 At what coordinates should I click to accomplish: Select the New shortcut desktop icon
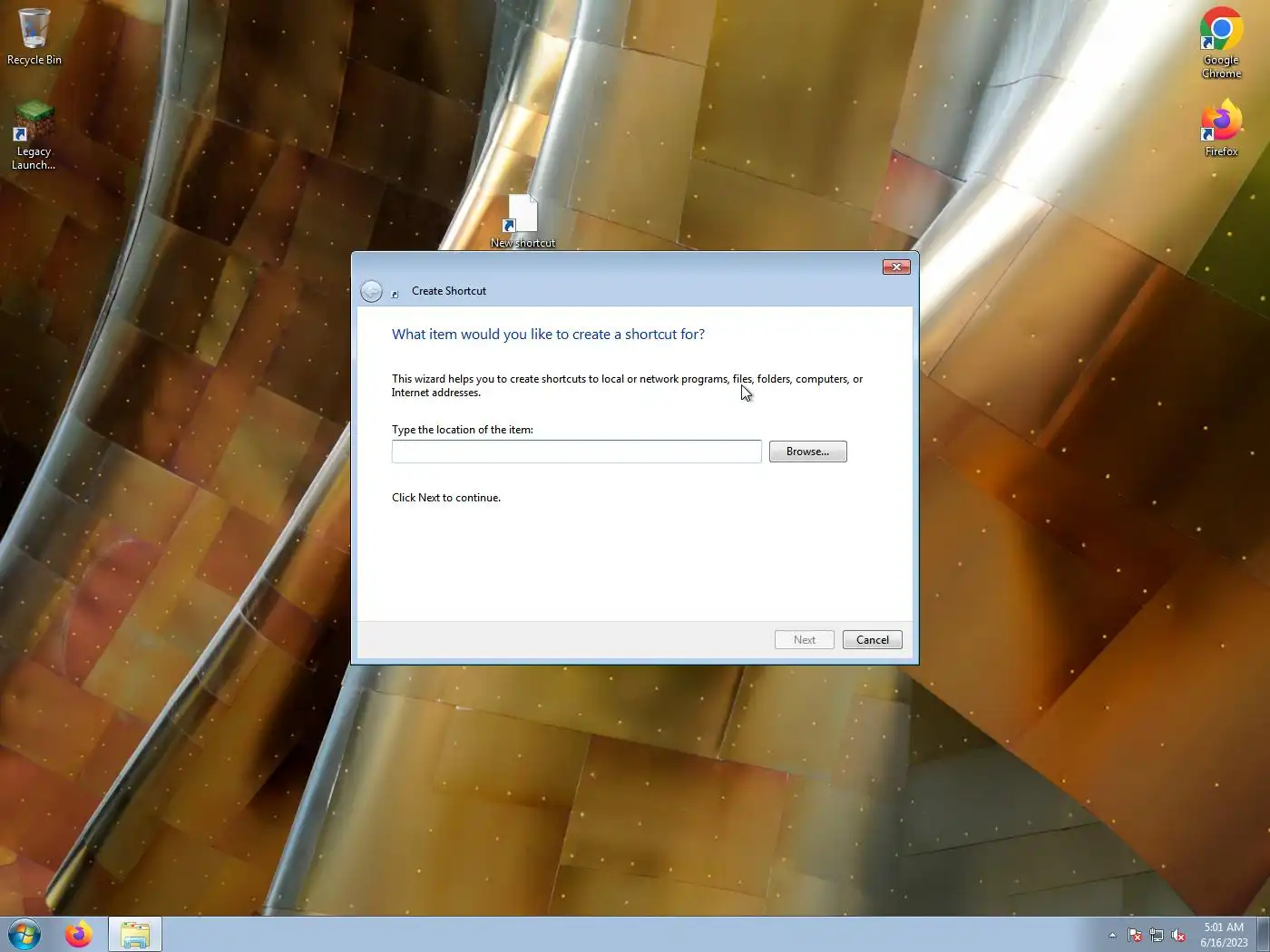(523, 221)
